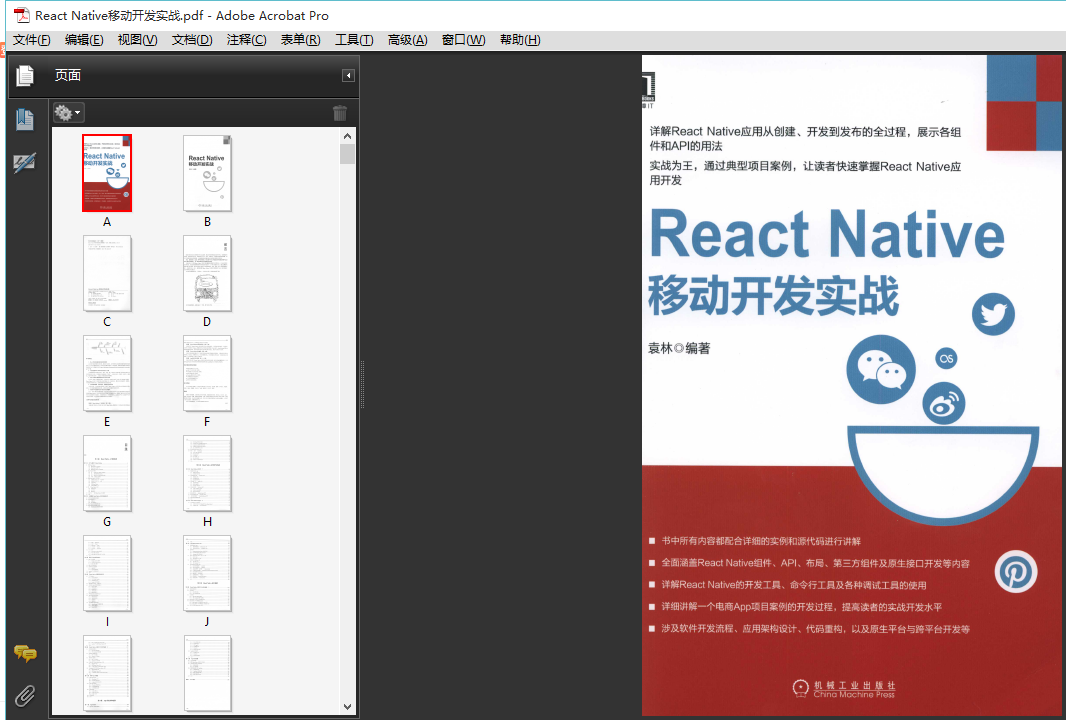
Task: Select page thumbnail B
Action: point(207,173)
